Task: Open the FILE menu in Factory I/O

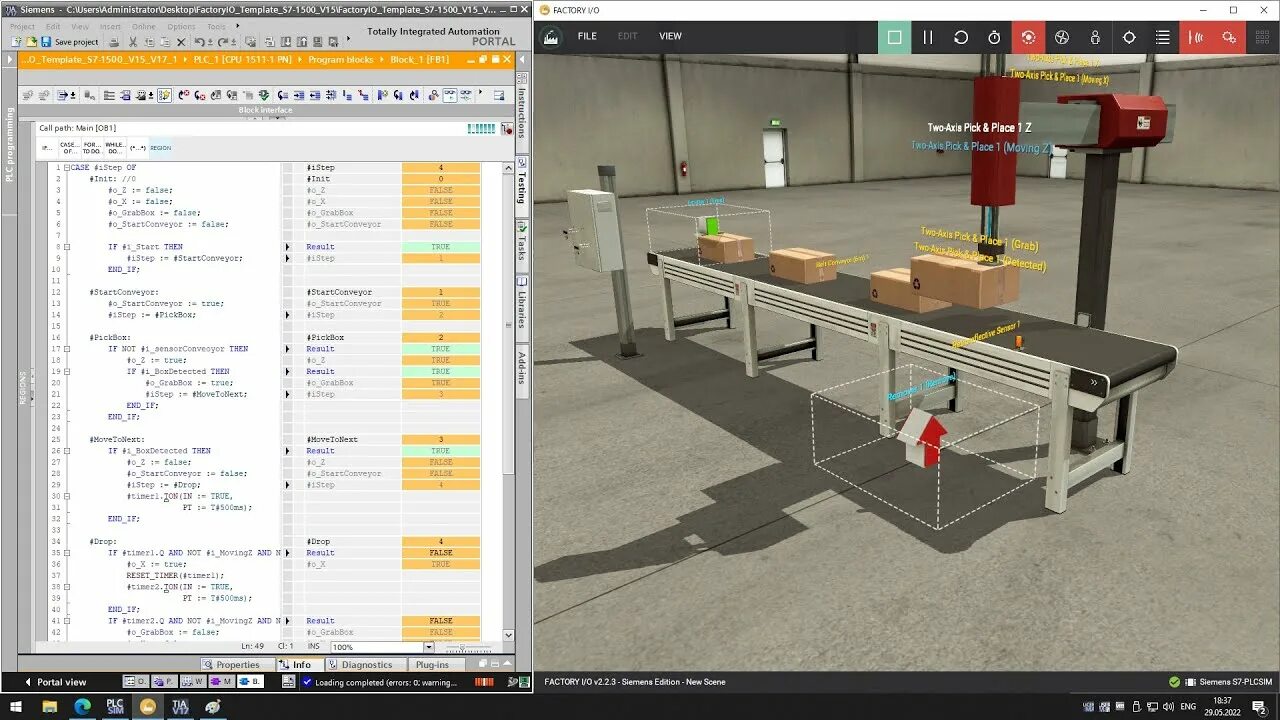Action: (587, 36)
